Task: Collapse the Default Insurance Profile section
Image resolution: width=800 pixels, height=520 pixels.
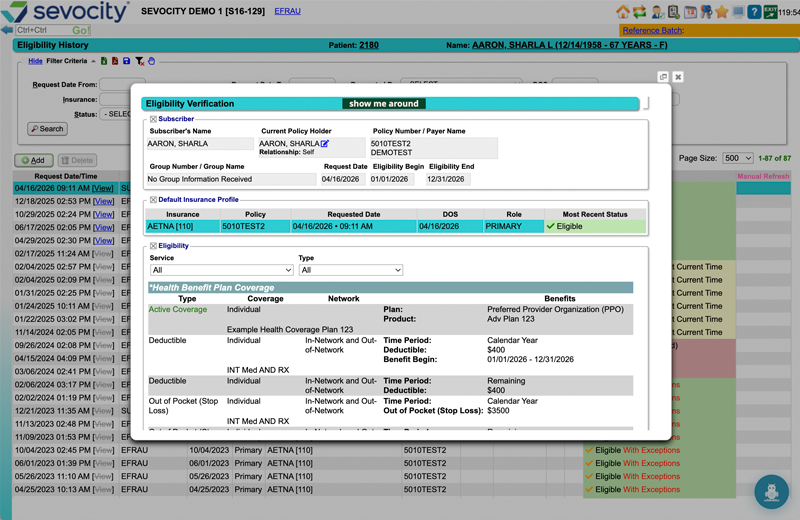Action: coord(153,200)
